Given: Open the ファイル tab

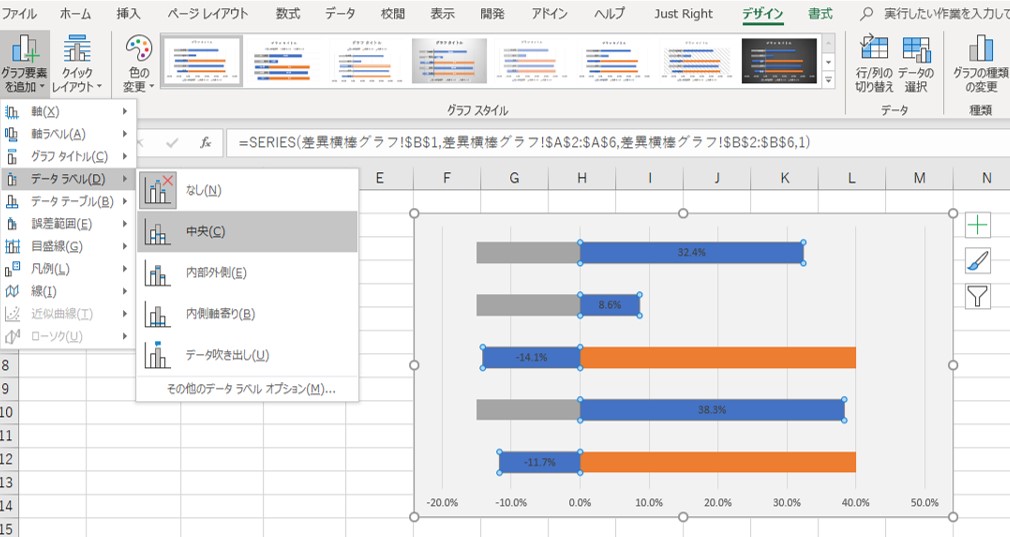Looking at the screenshot, I should pos(19,14).
